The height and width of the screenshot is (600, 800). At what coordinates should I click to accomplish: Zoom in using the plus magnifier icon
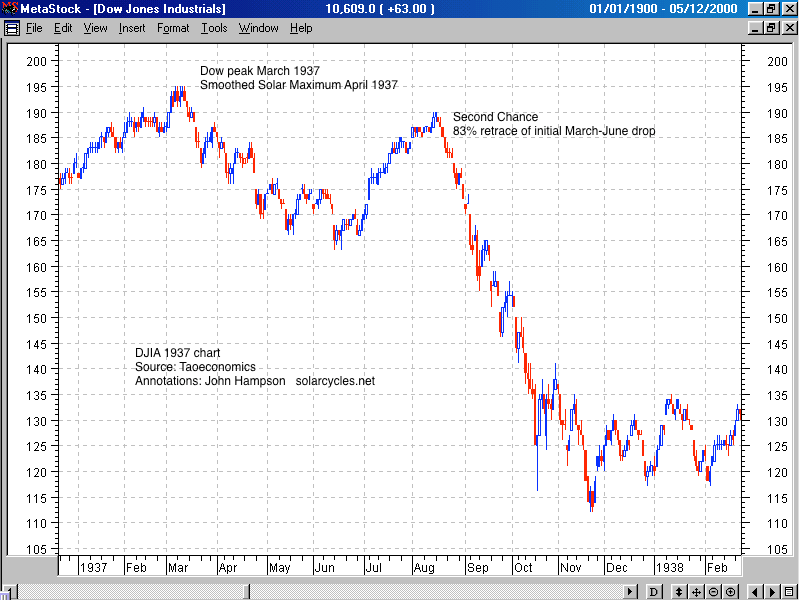tap(730, 592)
